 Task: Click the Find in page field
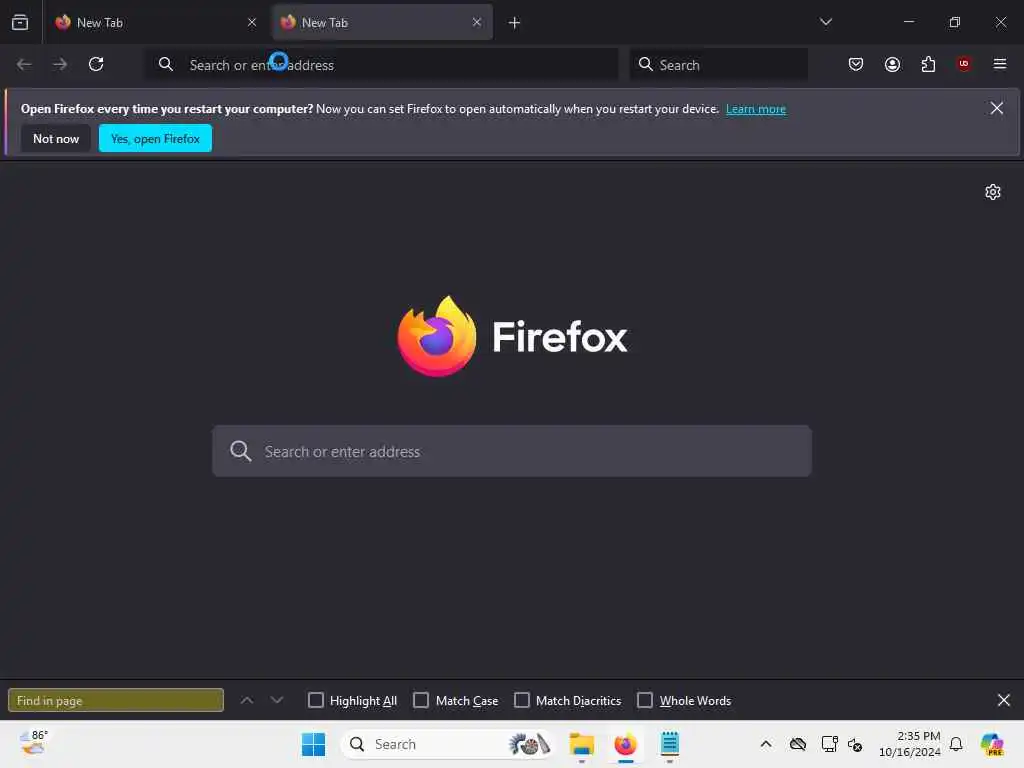click(x=116, y=700)
